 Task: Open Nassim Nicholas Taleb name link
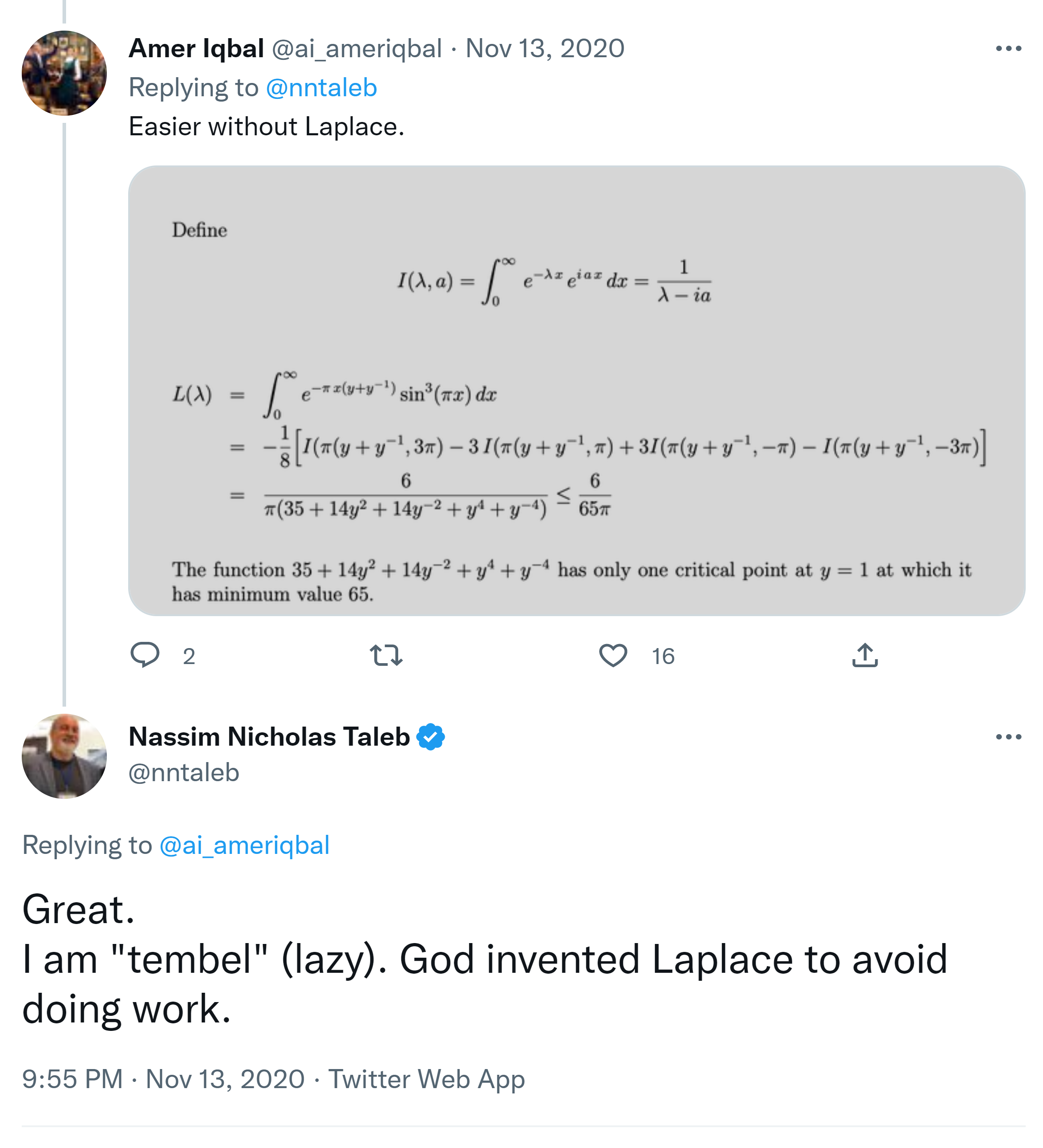269,737
